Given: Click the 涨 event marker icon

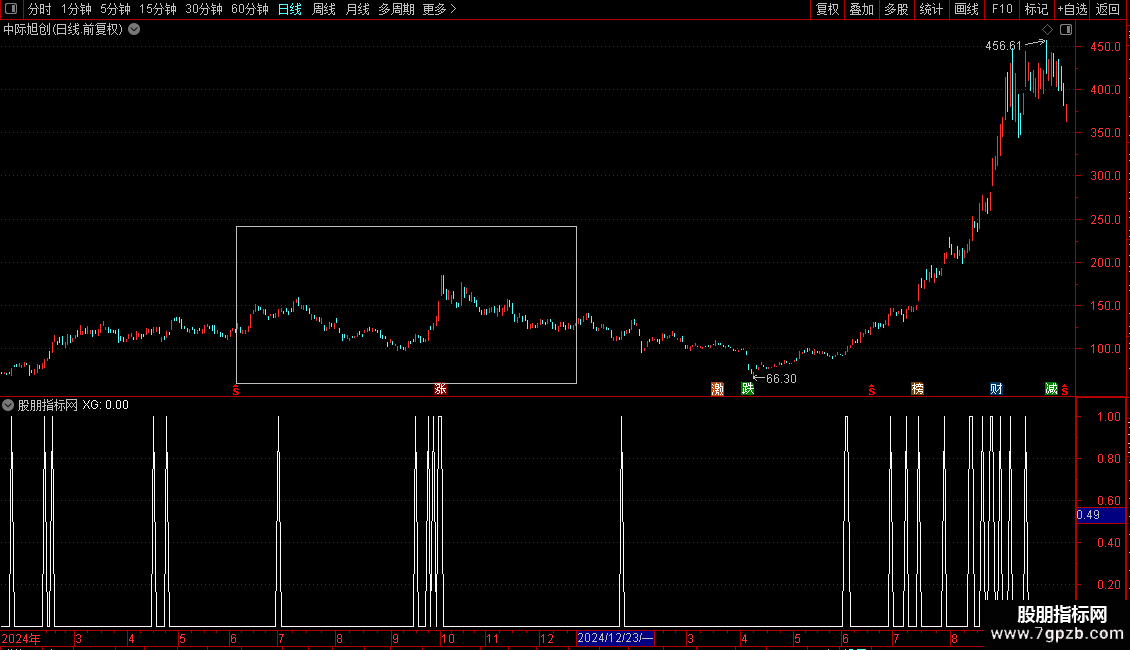Looking at the screenshot, I should pos(440,389).
